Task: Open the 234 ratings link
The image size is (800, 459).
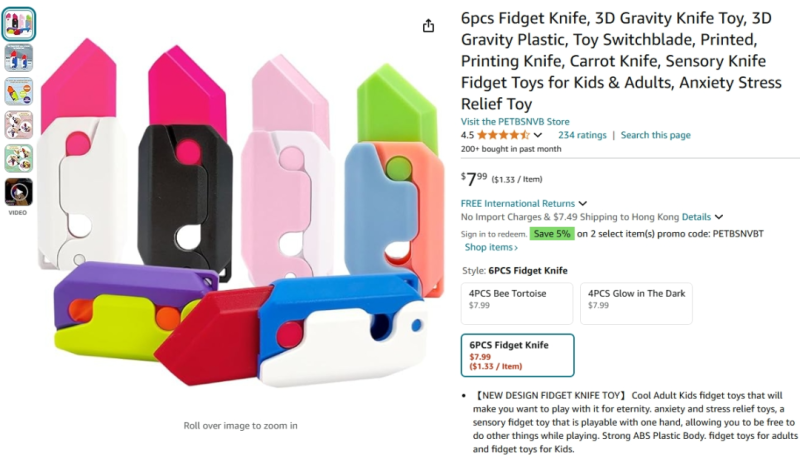Action: 582,135
